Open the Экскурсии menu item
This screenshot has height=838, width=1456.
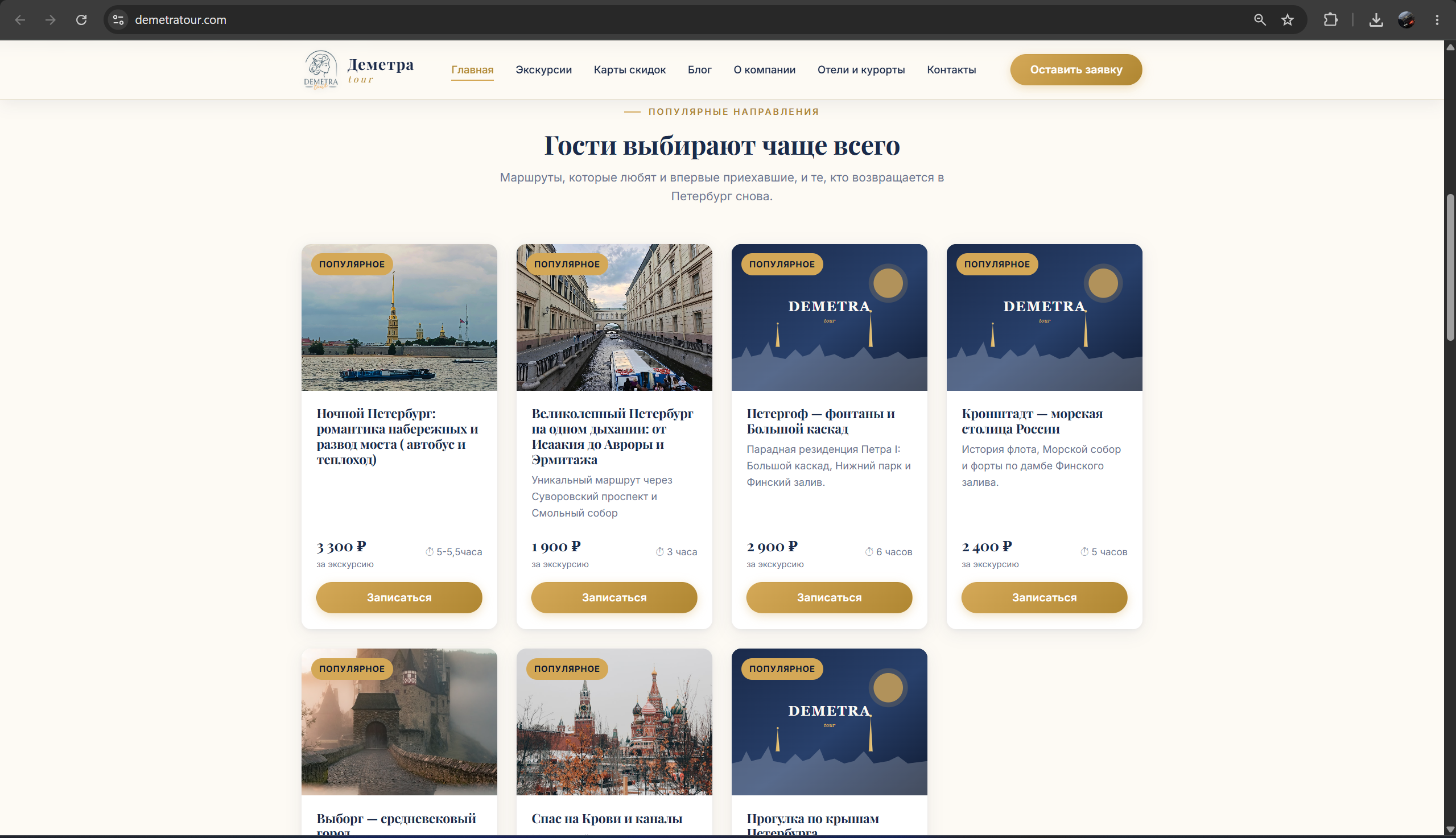tap(543, 69)
